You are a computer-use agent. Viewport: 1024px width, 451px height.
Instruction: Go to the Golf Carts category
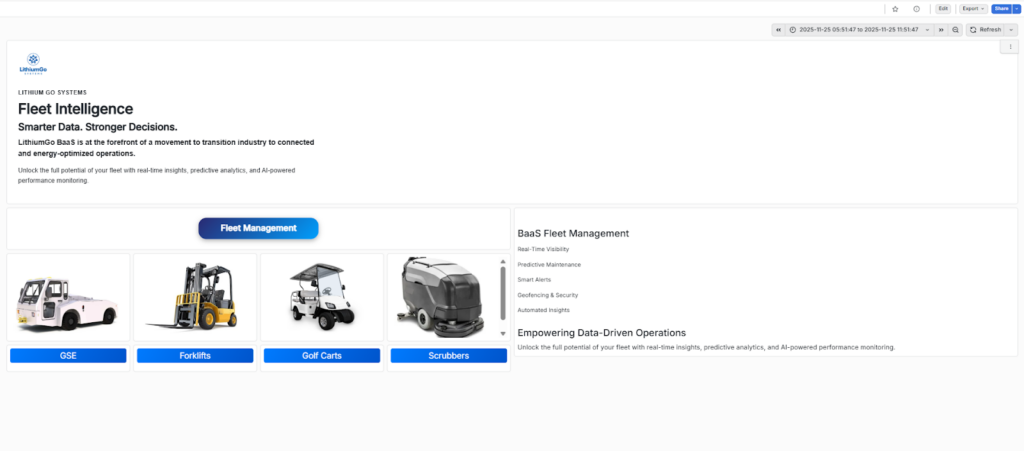[x=322, y=355]
